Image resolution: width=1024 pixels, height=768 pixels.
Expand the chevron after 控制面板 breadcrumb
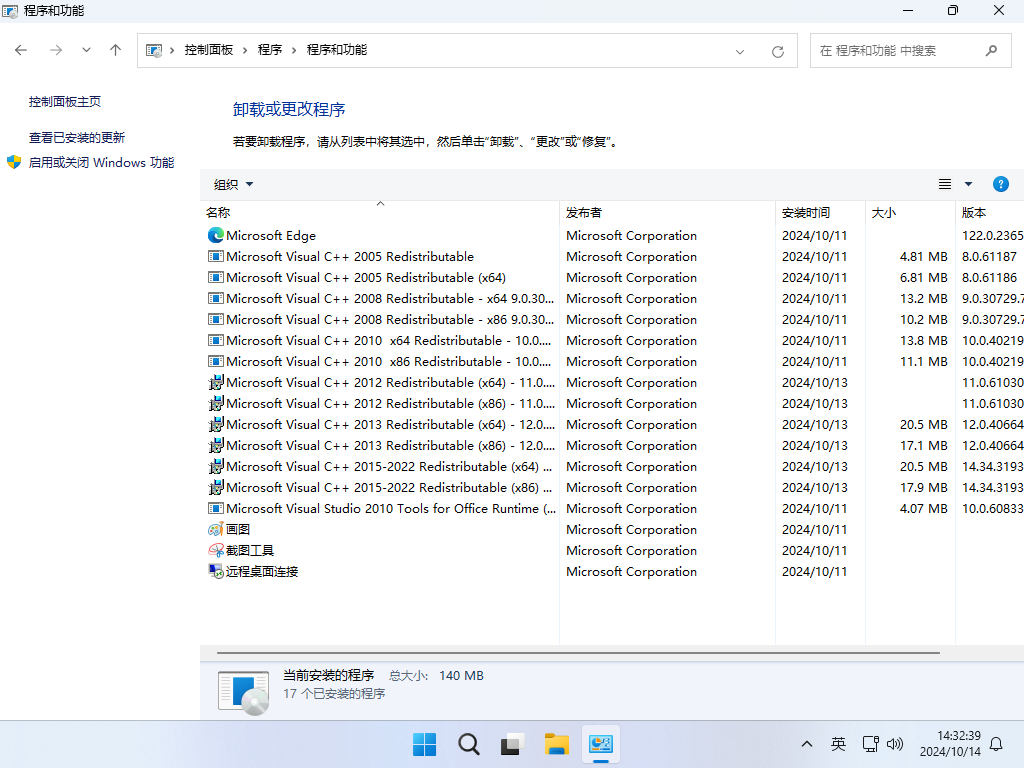[x=245, y=50]
